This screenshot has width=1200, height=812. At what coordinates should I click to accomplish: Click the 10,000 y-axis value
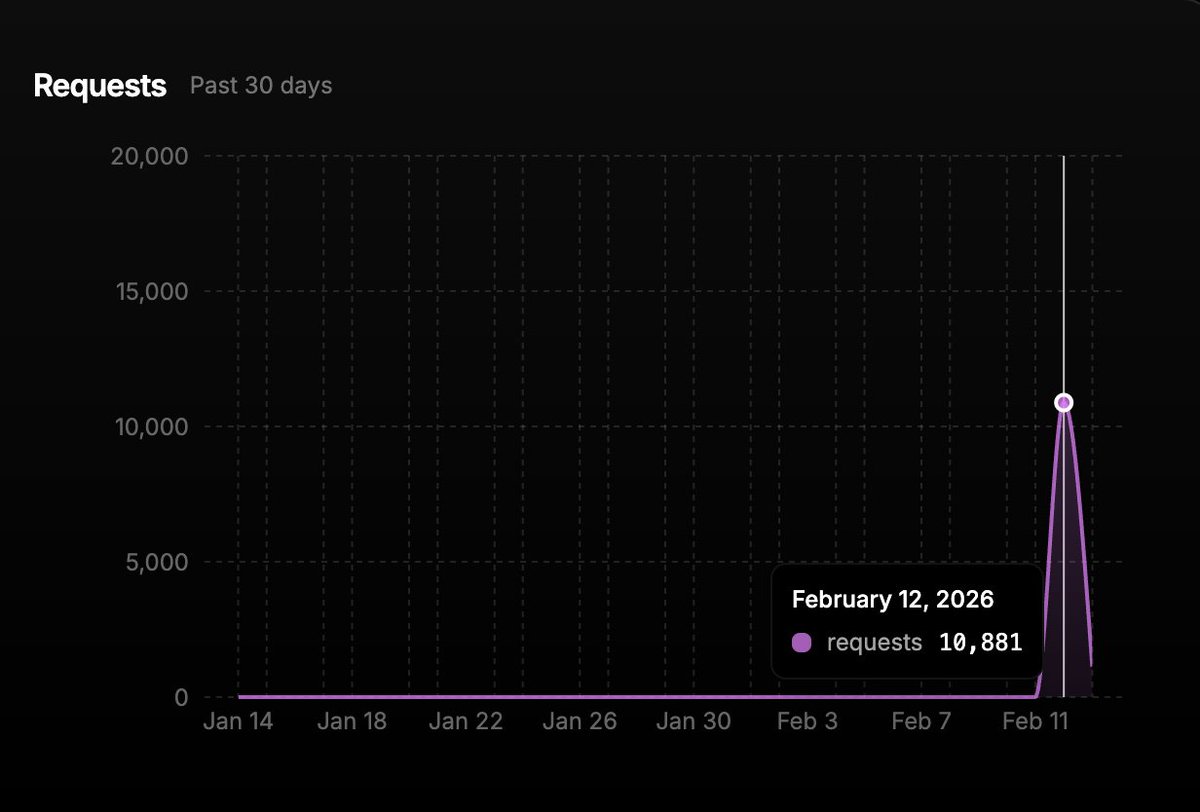[x=152, y=427]
